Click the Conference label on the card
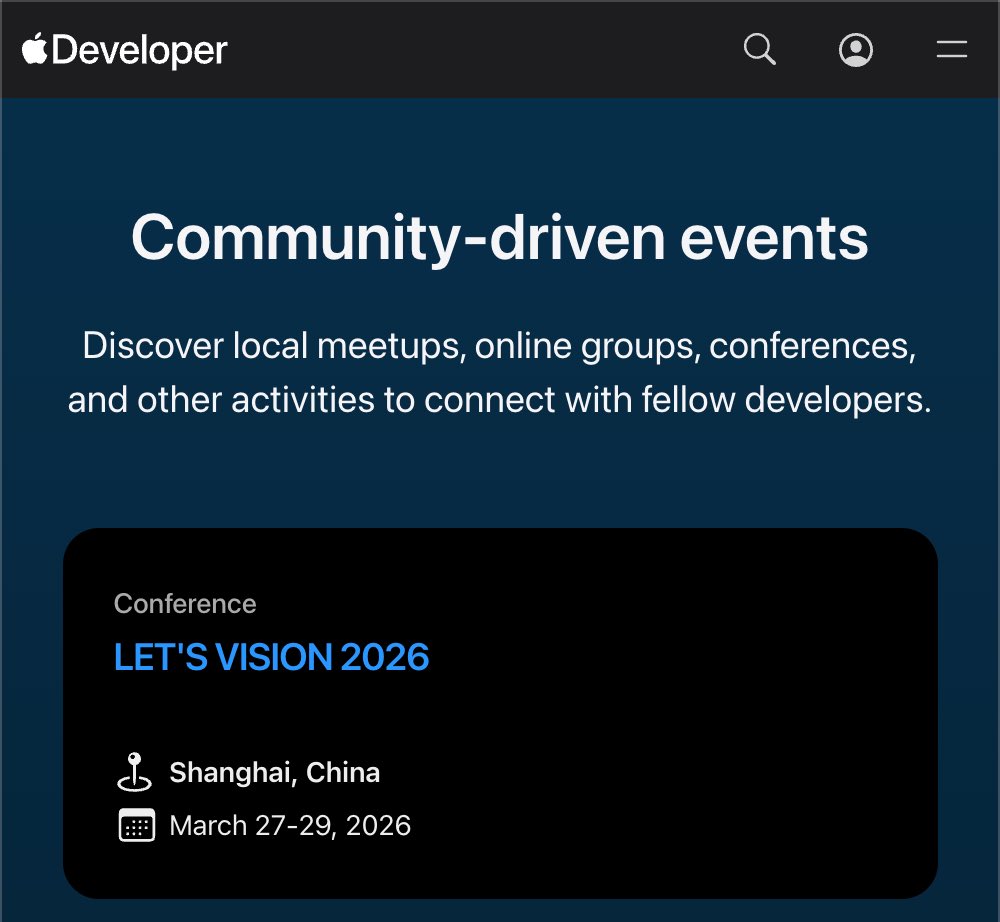Viewport: 1000px width, 922px height. coord(185,604)
